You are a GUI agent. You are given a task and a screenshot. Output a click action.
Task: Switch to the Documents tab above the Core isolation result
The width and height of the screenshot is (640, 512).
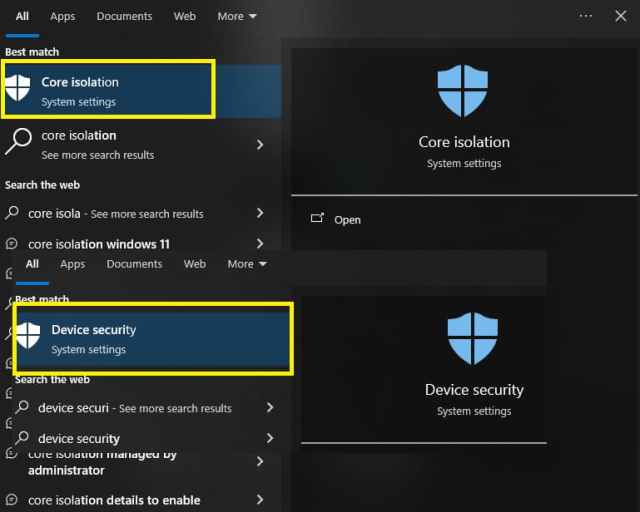click(x=124, y=16)
